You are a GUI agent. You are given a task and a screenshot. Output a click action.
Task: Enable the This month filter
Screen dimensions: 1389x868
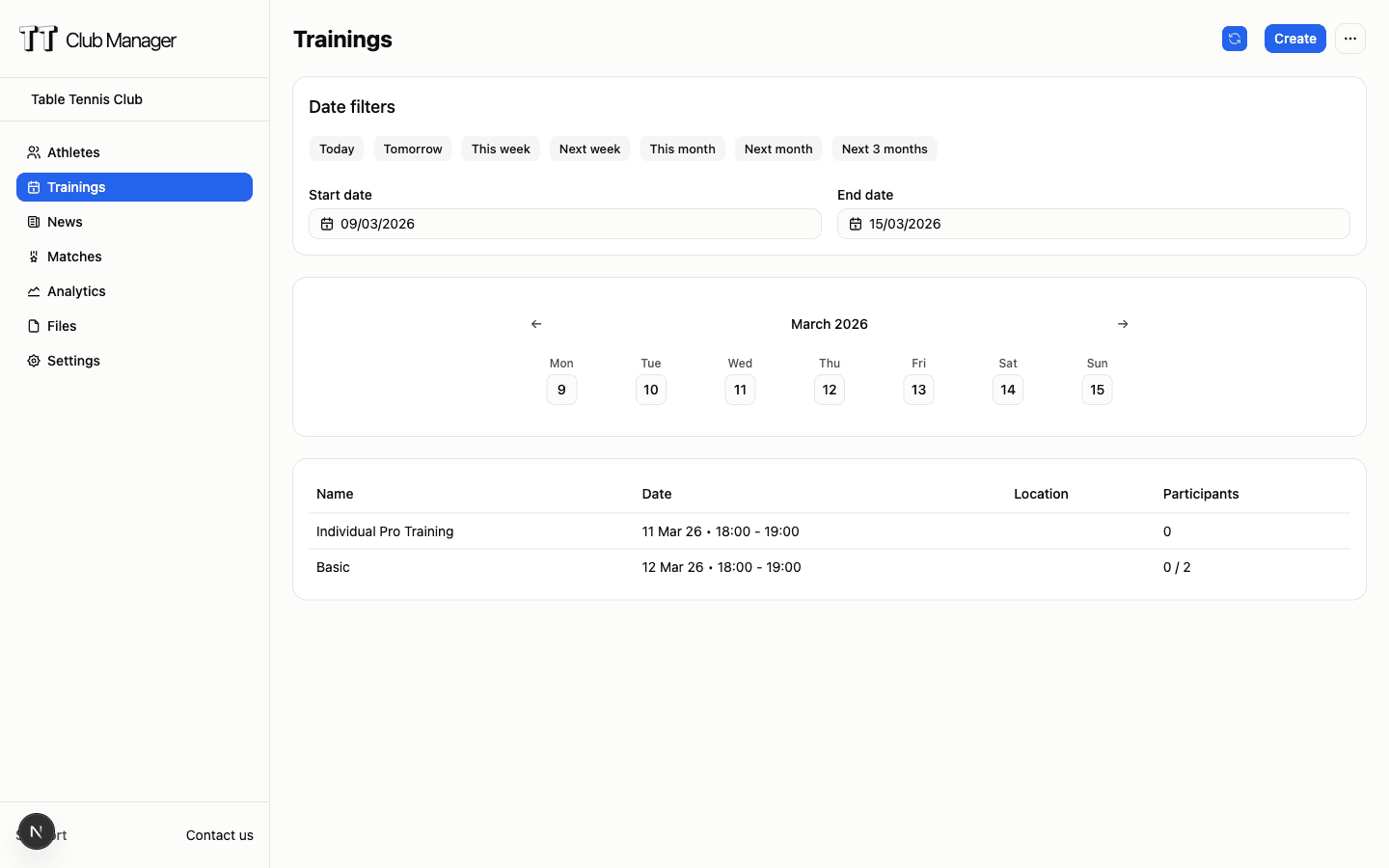click(x=682, y=149)
